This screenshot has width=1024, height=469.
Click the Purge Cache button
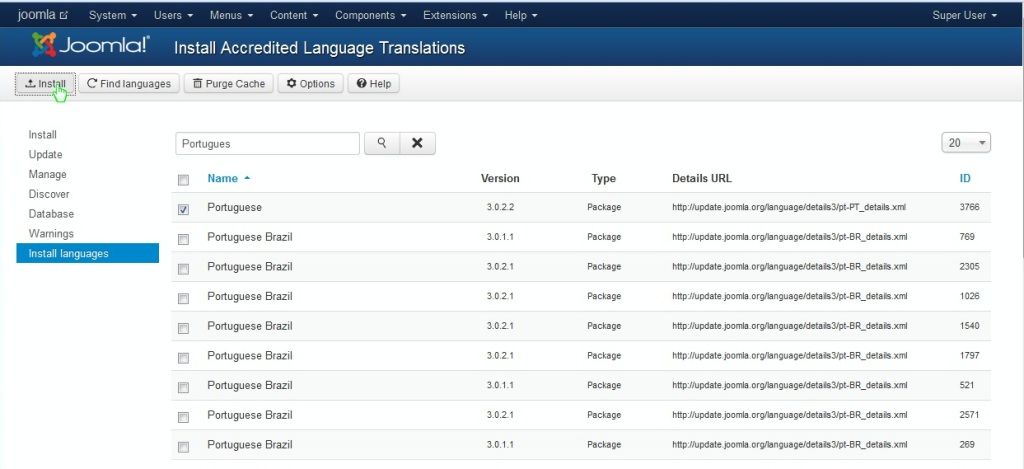229,84
